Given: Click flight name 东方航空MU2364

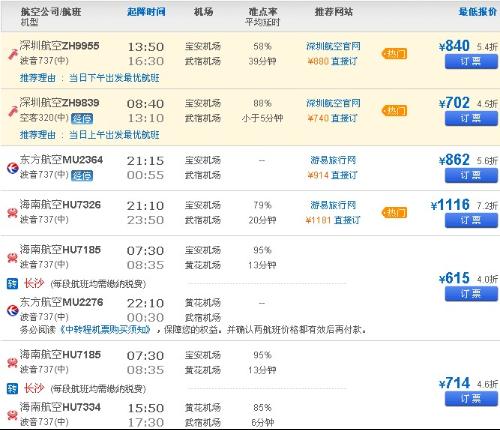Looking at the screenshot, I should (61, 160).
